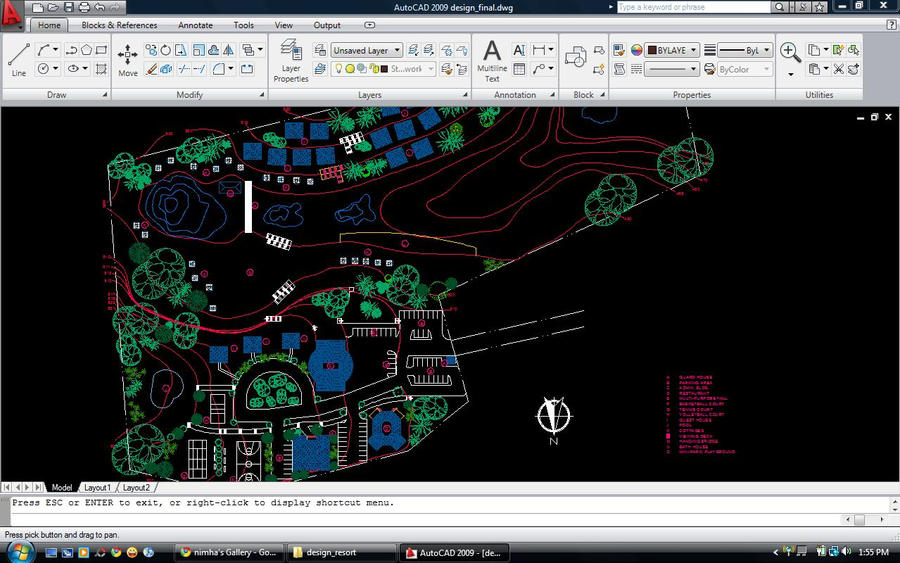The image size is (900, 563).
Task: Click the Favorites star icon
Action: pyautogui.click(x=820, y=7)
